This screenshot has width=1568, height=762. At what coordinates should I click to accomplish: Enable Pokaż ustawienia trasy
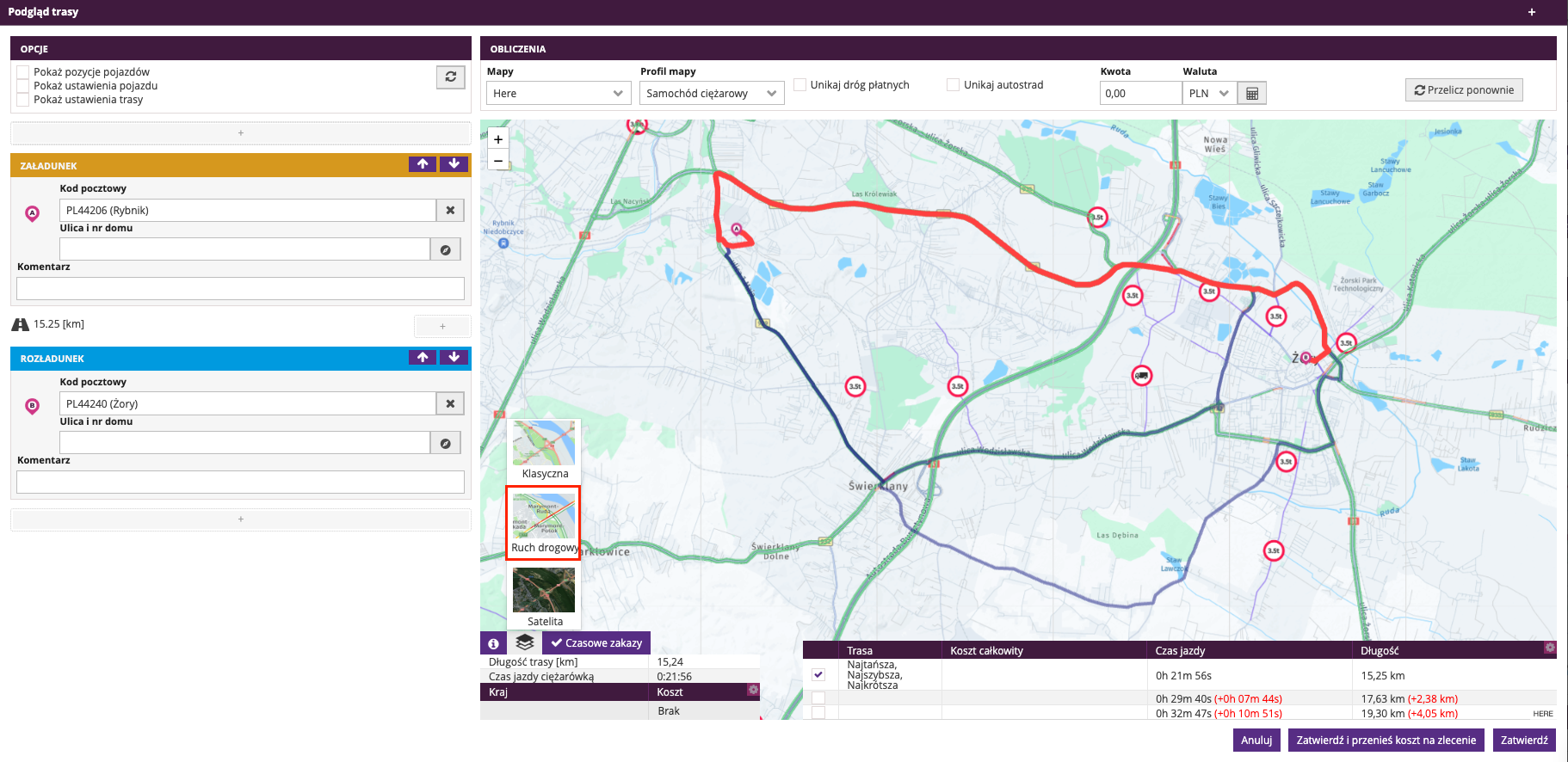pos(23,100)
